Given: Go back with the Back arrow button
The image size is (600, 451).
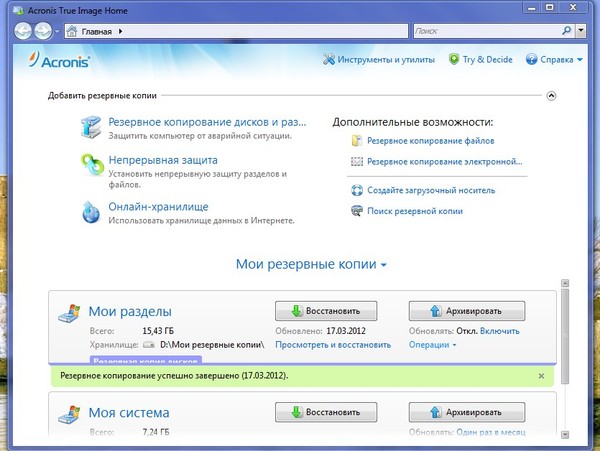Looking at the screenshot, I should coord(23,31).
